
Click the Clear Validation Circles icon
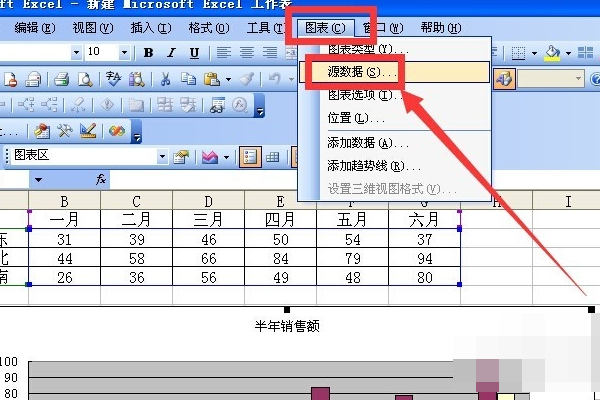(x=188, y=104)
